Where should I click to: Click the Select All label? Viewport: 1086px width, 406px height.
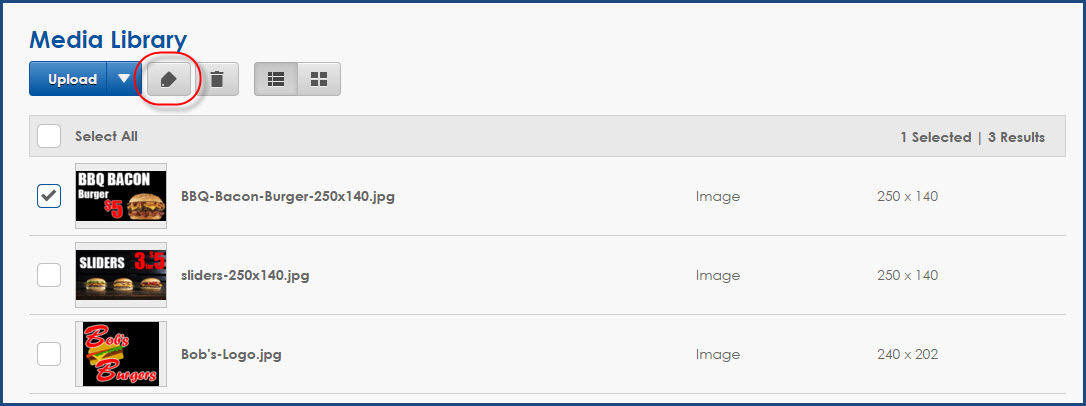(x=106, y=137)
